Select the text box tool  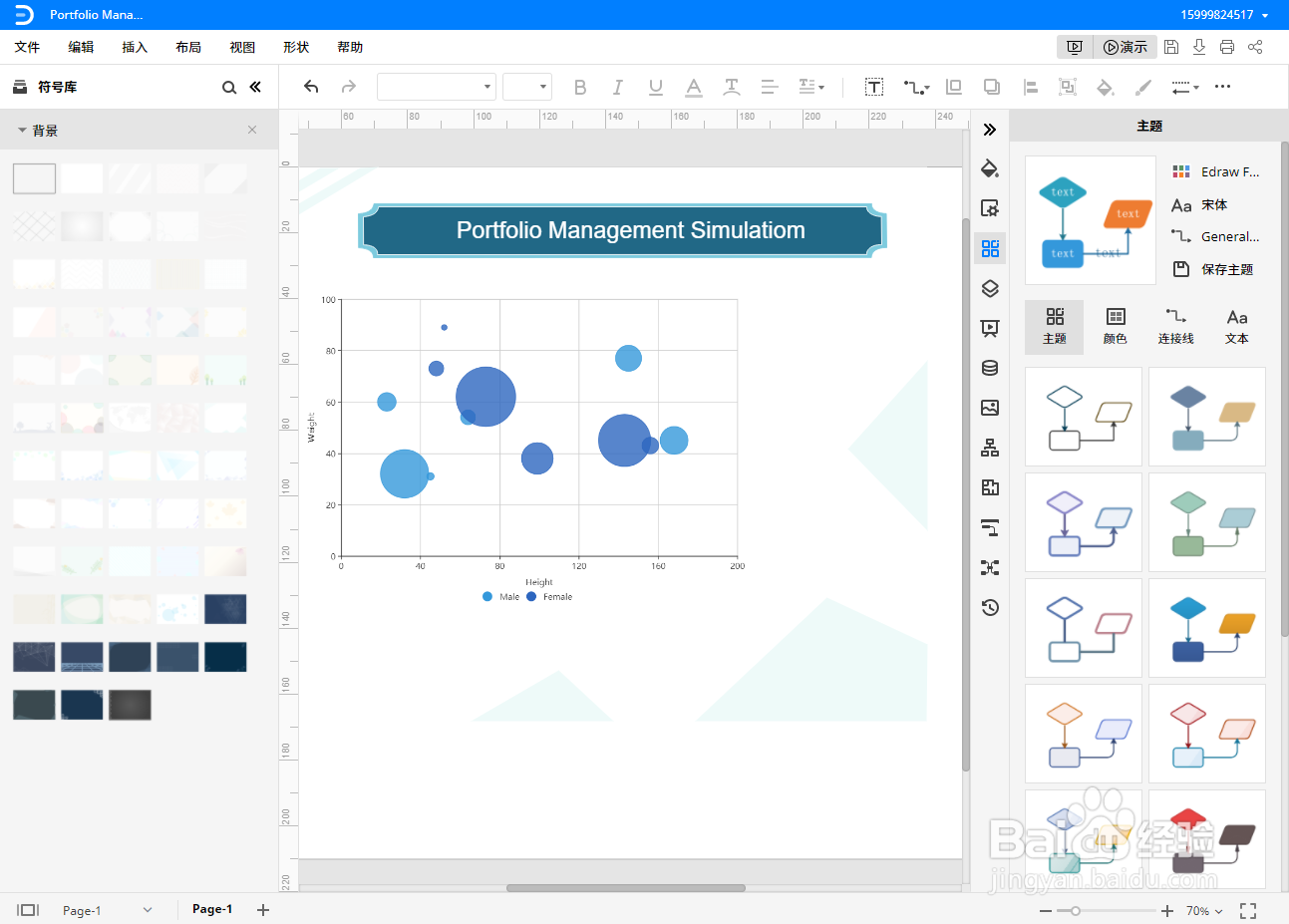click(x=874, y=87)
